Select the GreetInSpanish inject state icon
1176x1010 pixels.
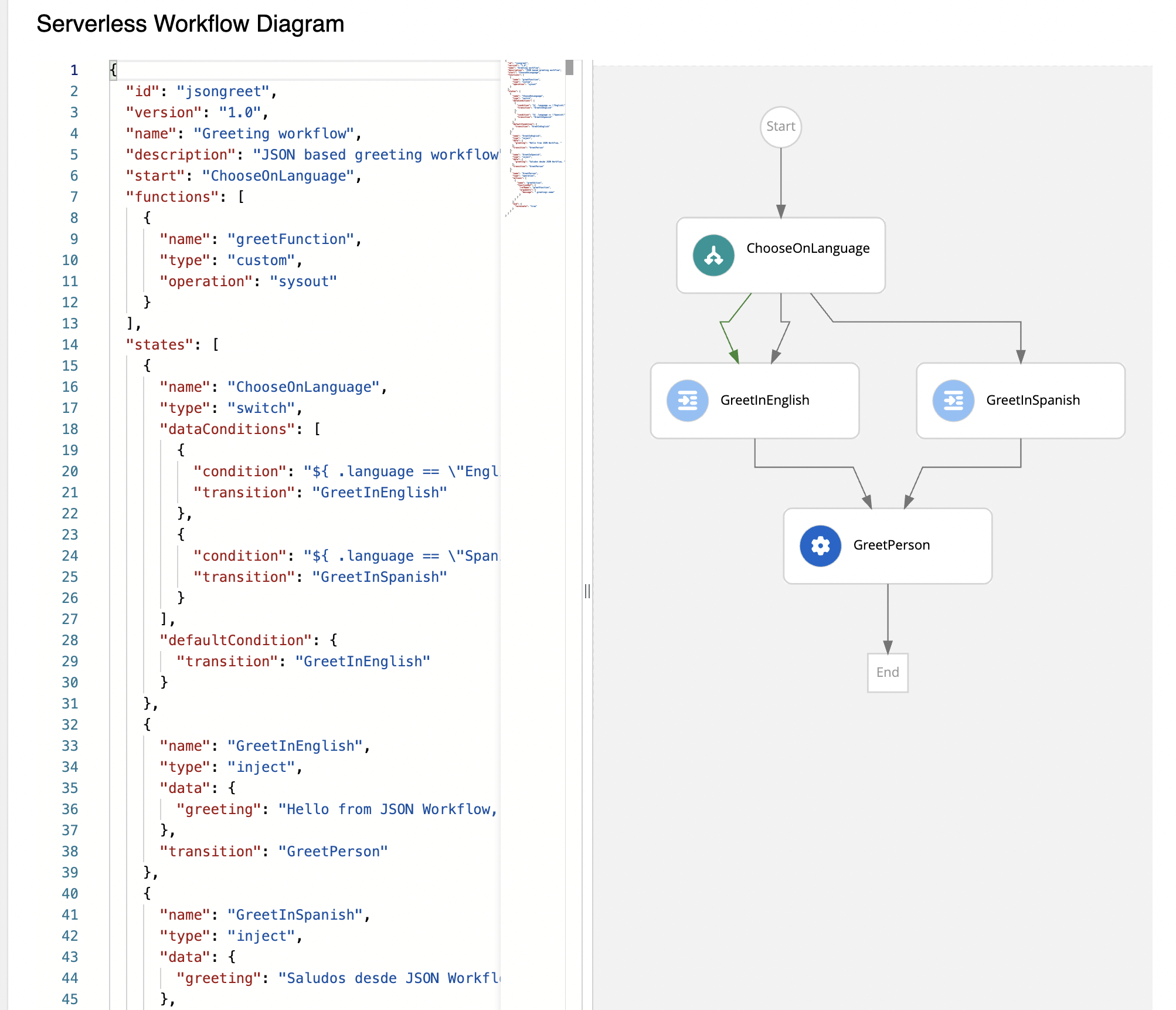[953, 399]
